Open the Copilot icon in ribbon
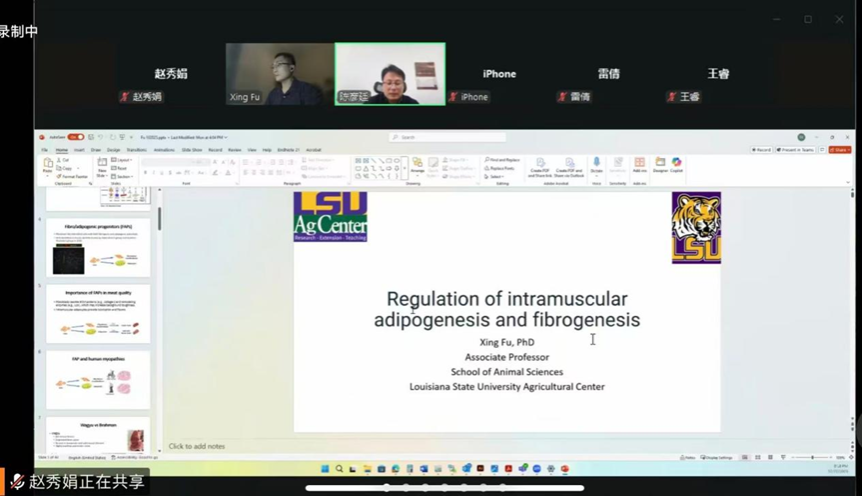 (x=677, y=163)
